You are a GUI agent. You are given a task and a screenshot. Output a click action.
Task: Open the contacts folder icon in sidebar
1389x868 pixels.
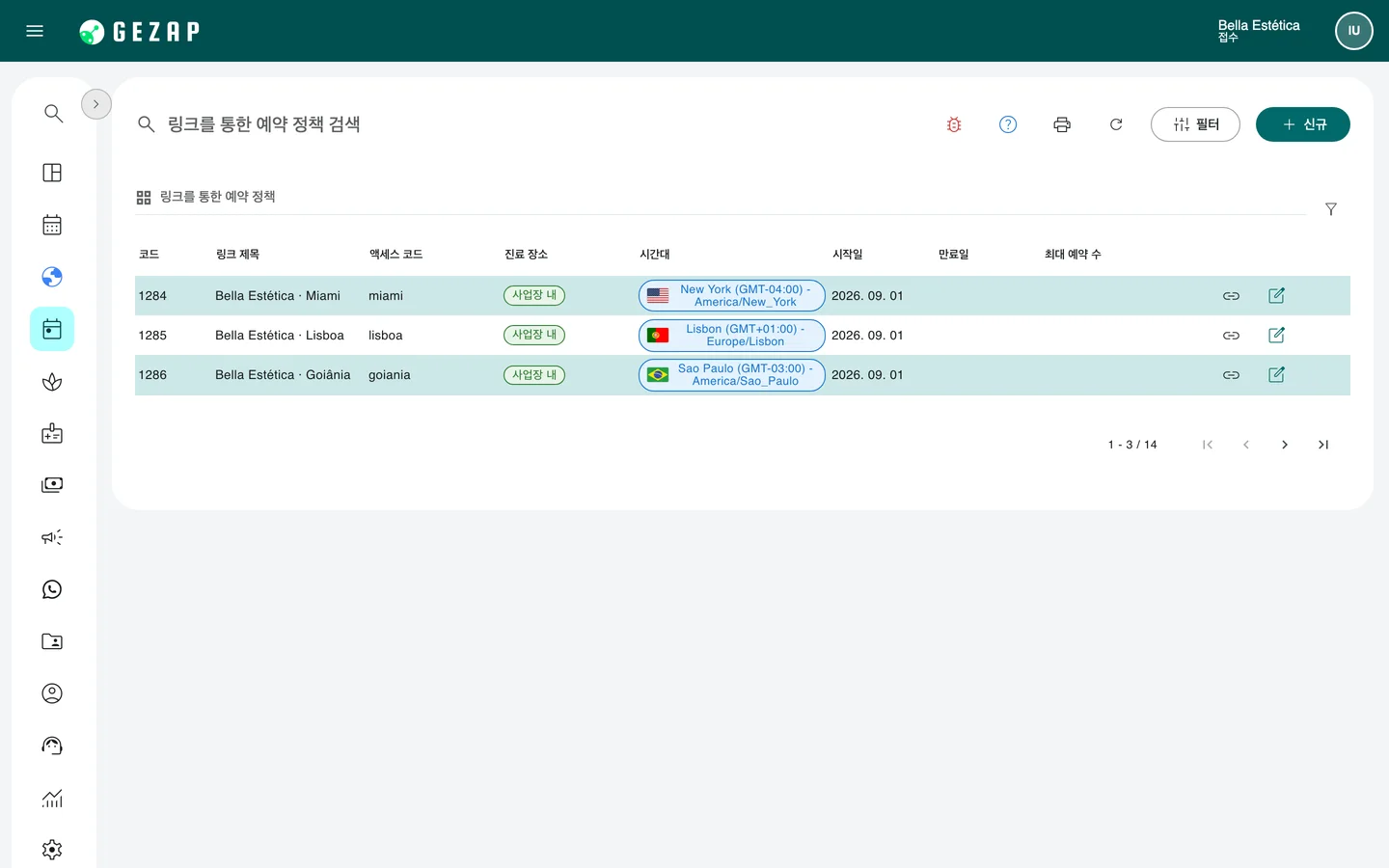tap(52, 641)
